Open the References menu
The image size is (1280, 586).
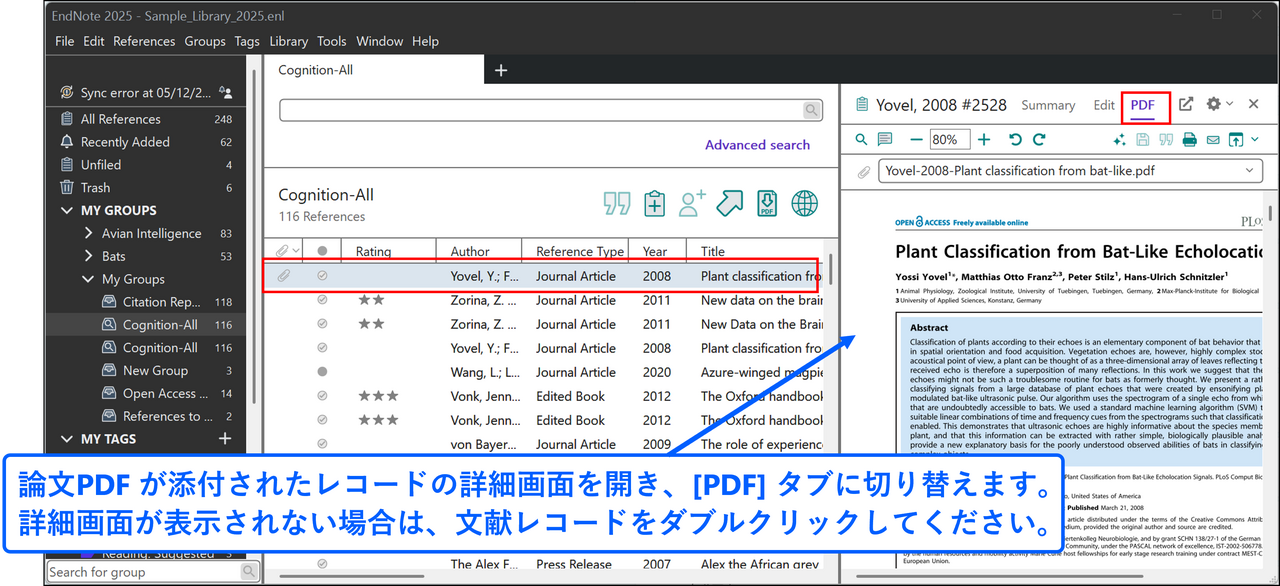pos(144,41)
